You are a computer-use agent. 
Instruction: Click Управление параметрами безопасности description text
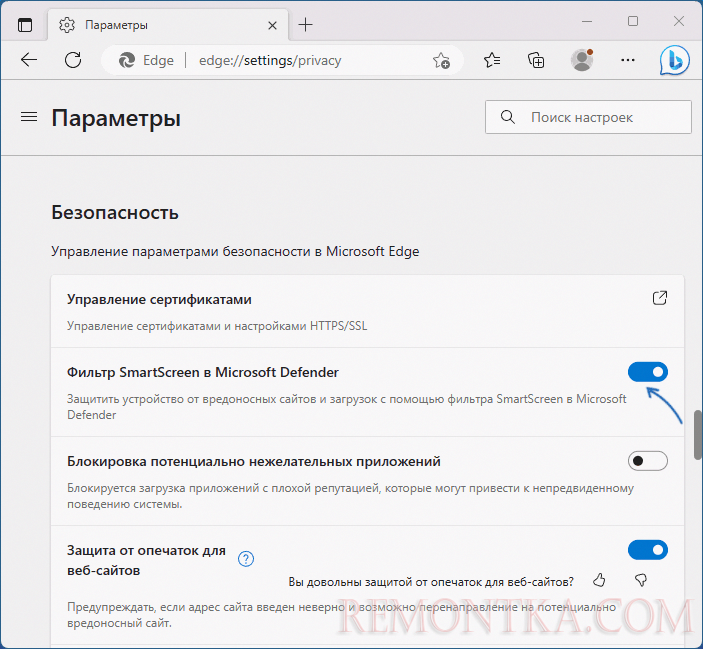point(235,251)
